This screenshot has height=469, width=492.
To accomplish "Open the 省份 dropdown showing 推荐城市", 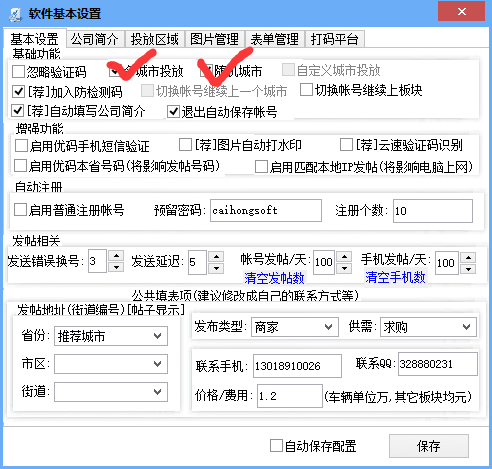I will 111,336.
